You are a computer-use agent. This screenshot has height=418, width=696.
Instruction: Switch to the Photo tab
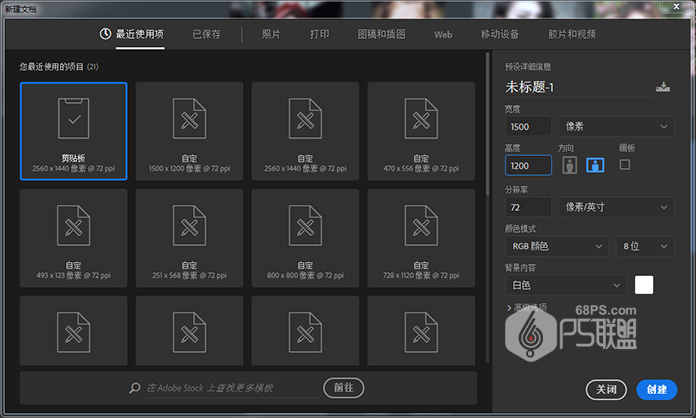pos(271,34)
